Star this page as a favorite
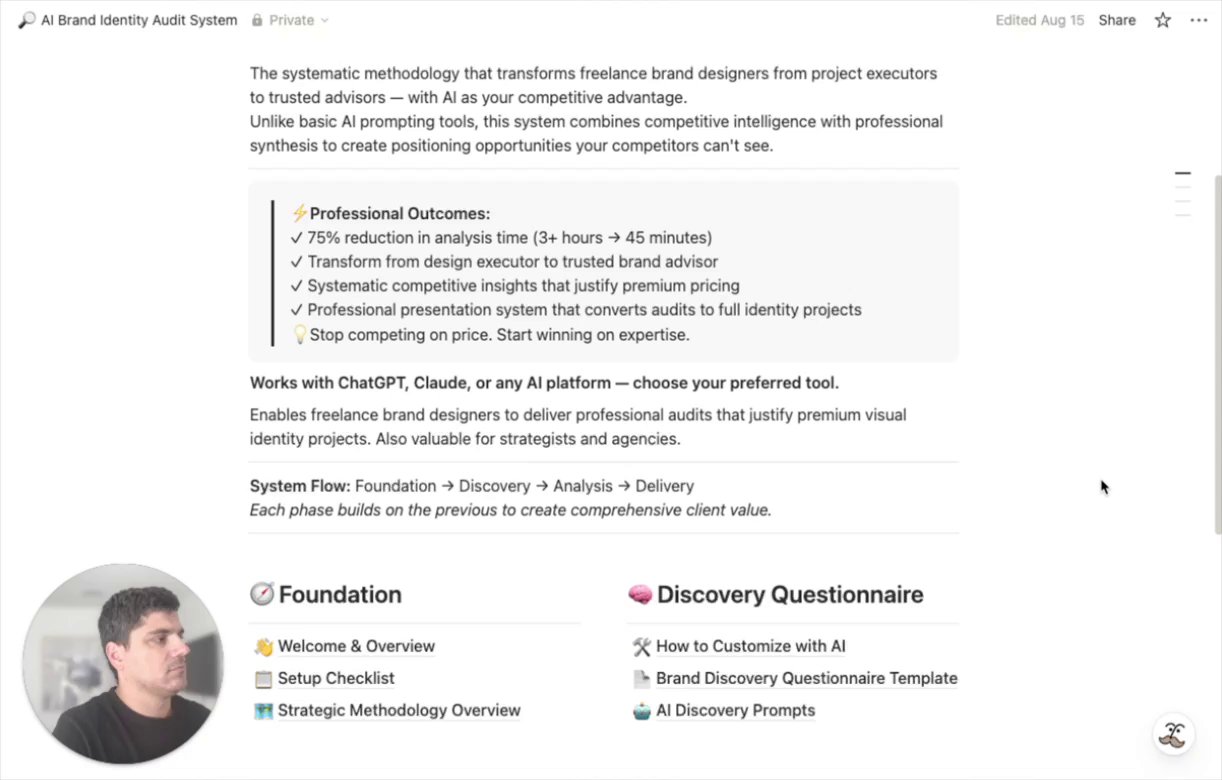Image resolution: width=1222 pixels, height=780 pixels. [1163, 20]
